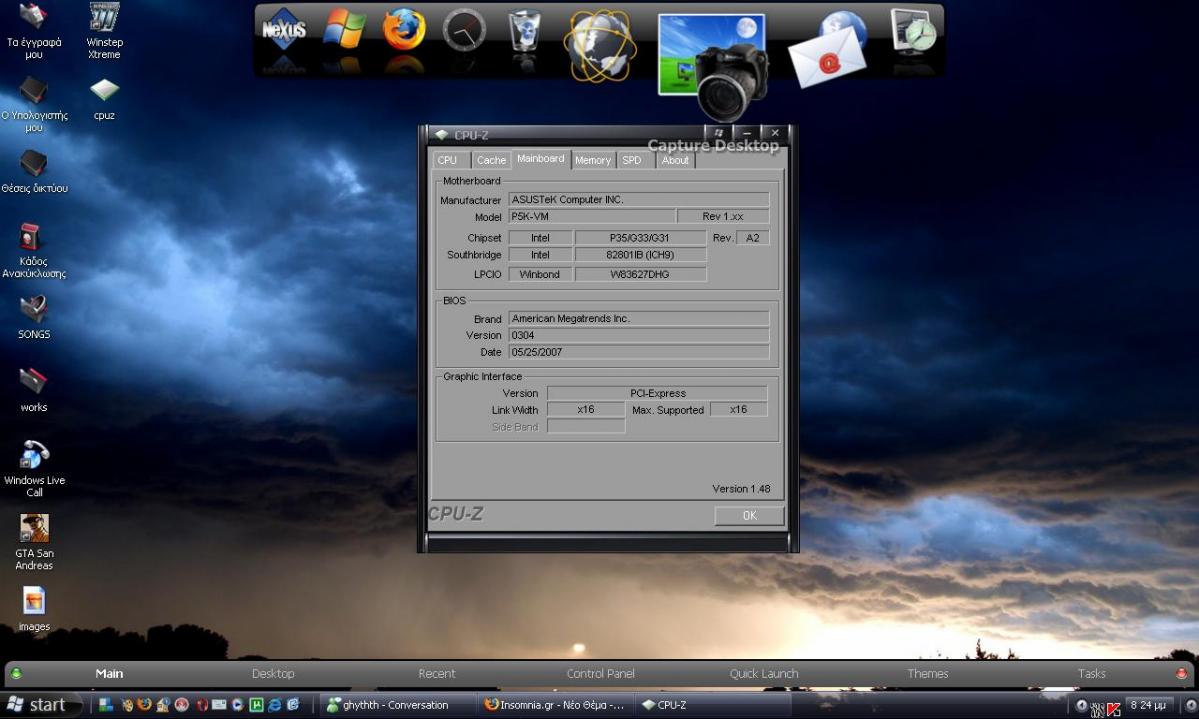Switch to the Cache tab in CPU-Z
1199x719 pixels.
491,160
